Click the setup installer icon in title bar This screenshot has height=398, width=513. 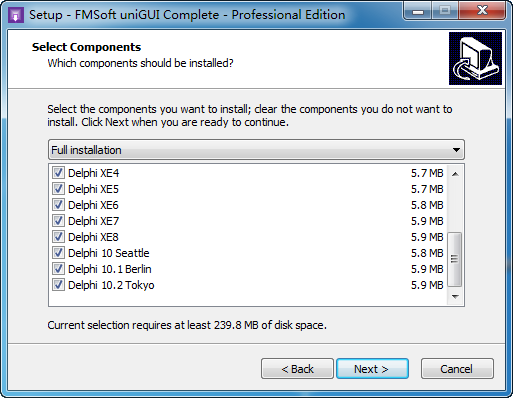point(16,15)
